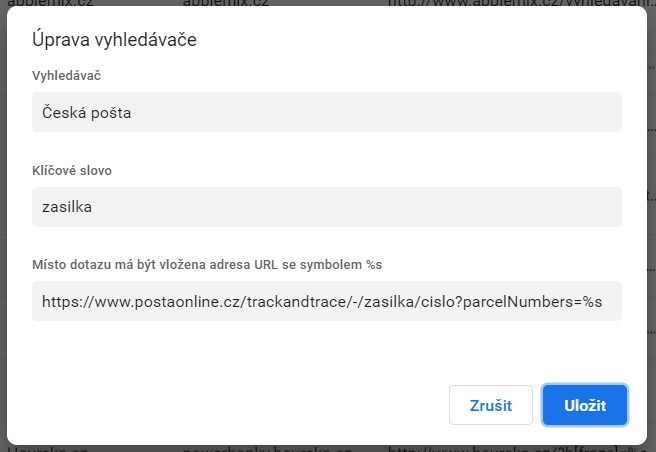Cancel editing via the Zrušit button
Viewport: 656px width, 452px height.
490,405
